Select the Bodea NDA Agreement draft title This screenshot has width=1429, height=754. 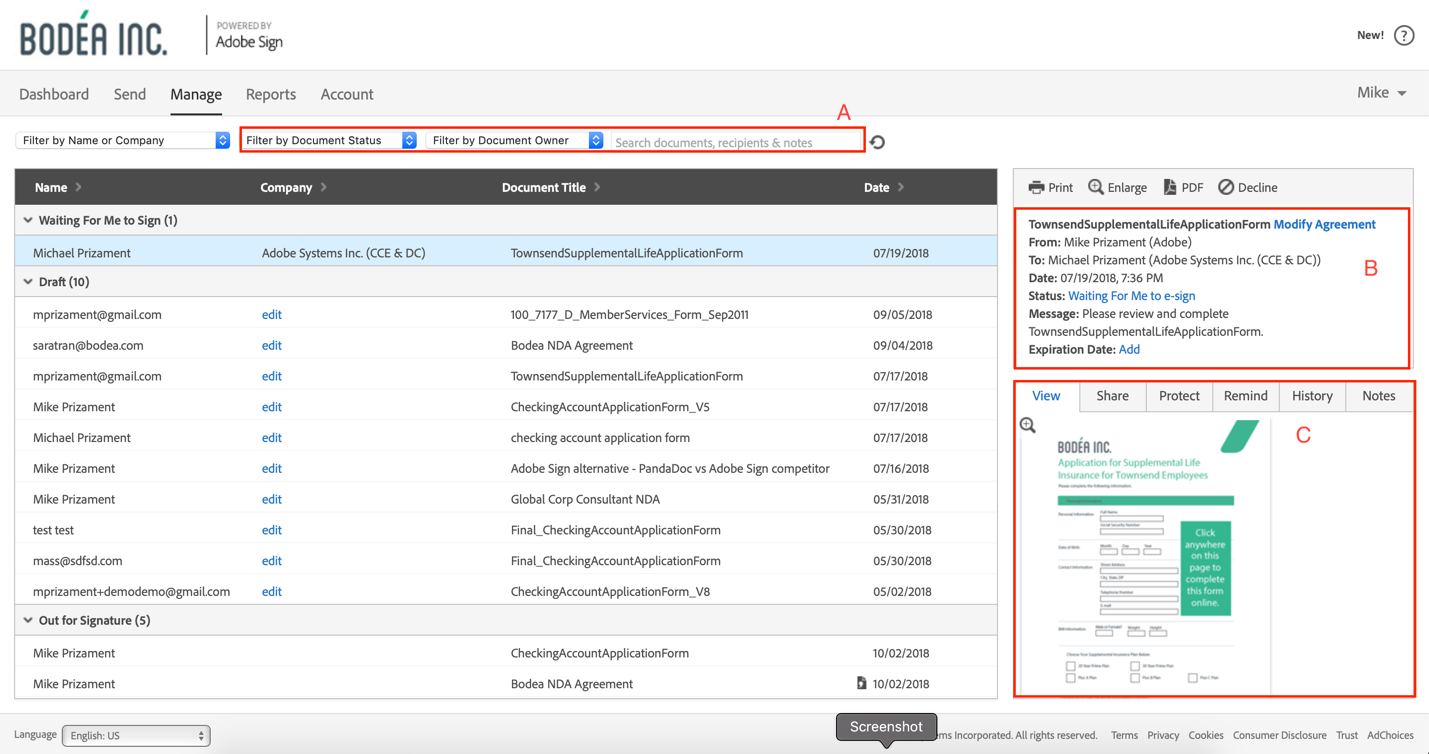(571, 345)
